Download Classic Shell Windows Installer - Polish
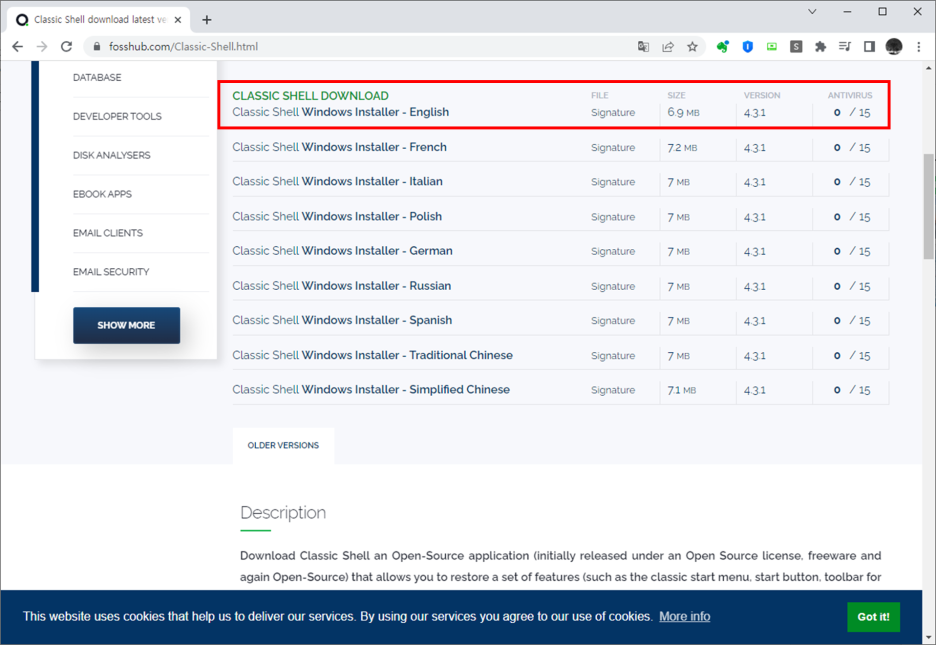936x645 pixels. 337,216
